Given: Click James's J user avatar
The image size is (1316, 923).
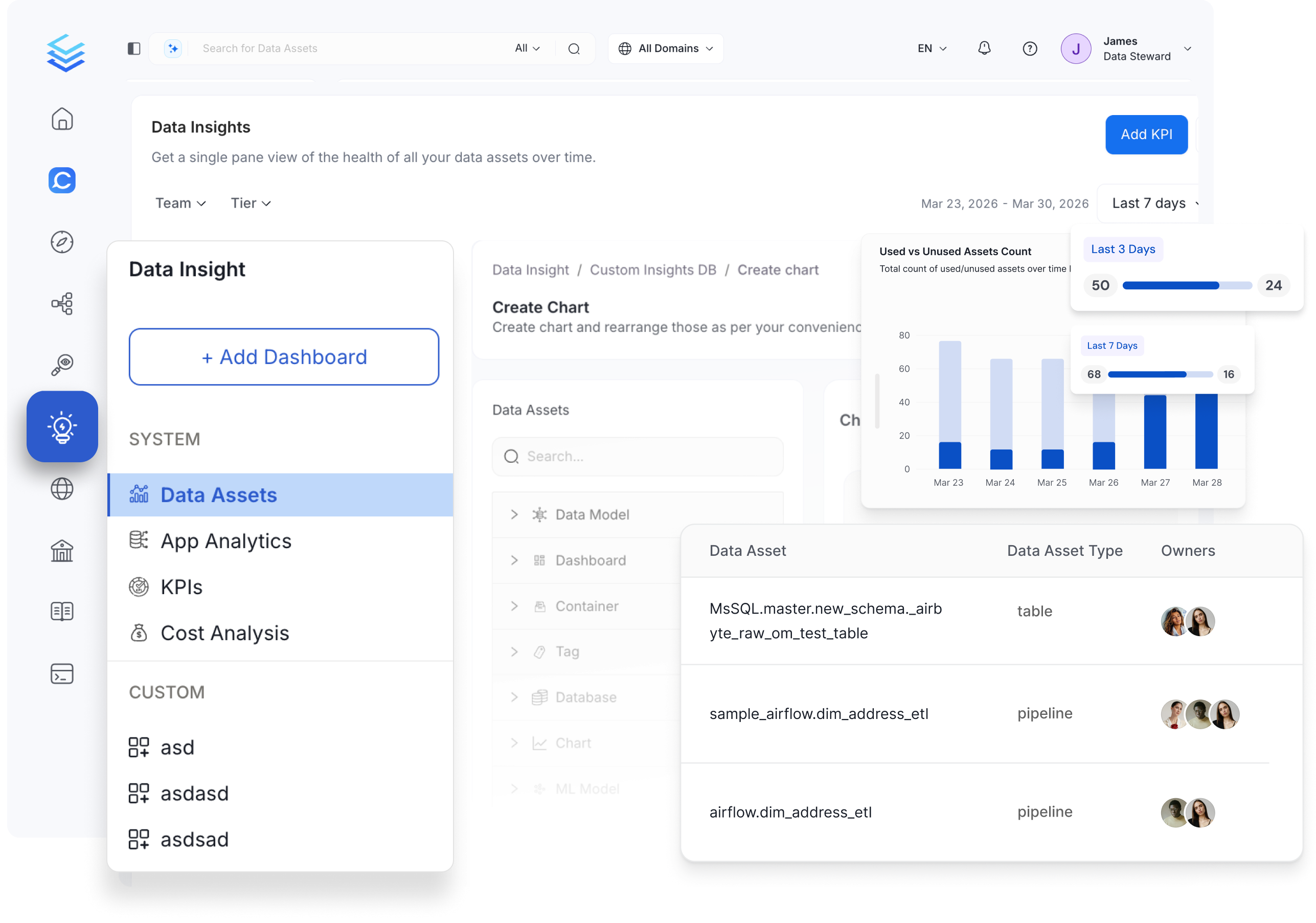Looking at the screenshot, I should [x=1076, y=49].
